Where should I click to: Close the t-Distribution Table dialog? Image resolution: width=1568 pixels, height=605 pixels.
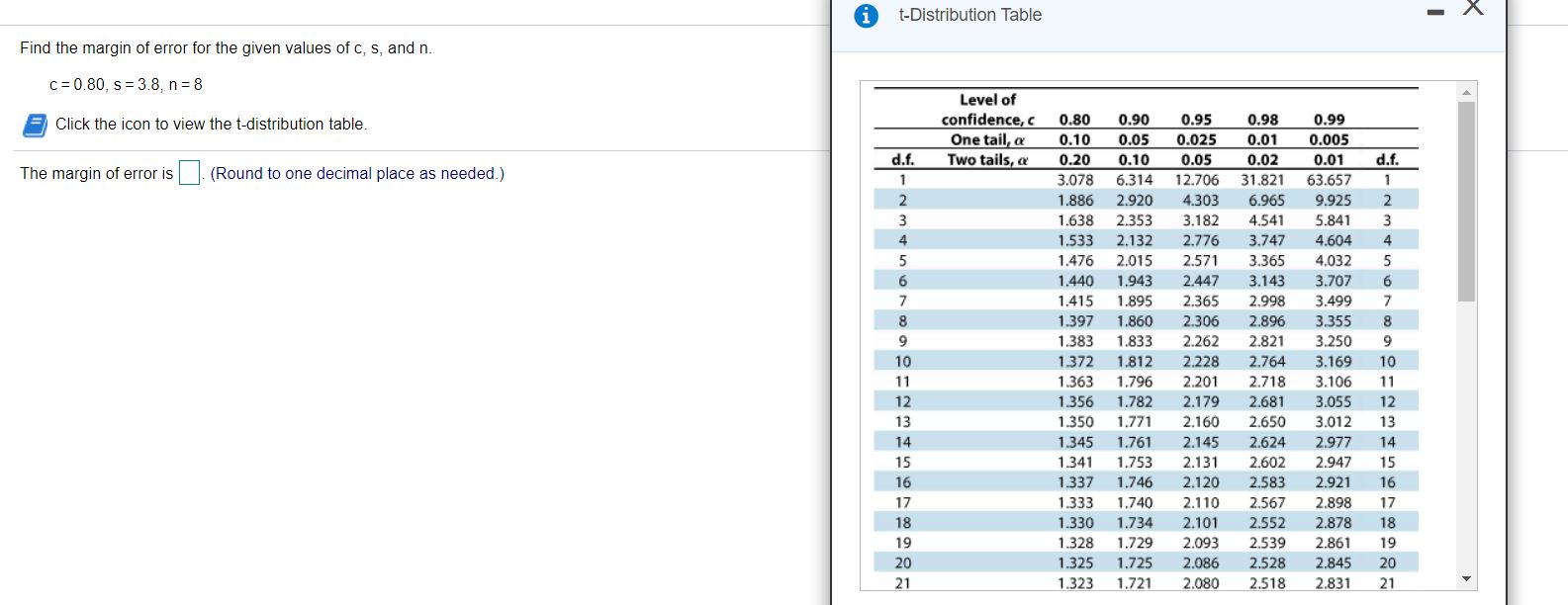[1473, 9]
